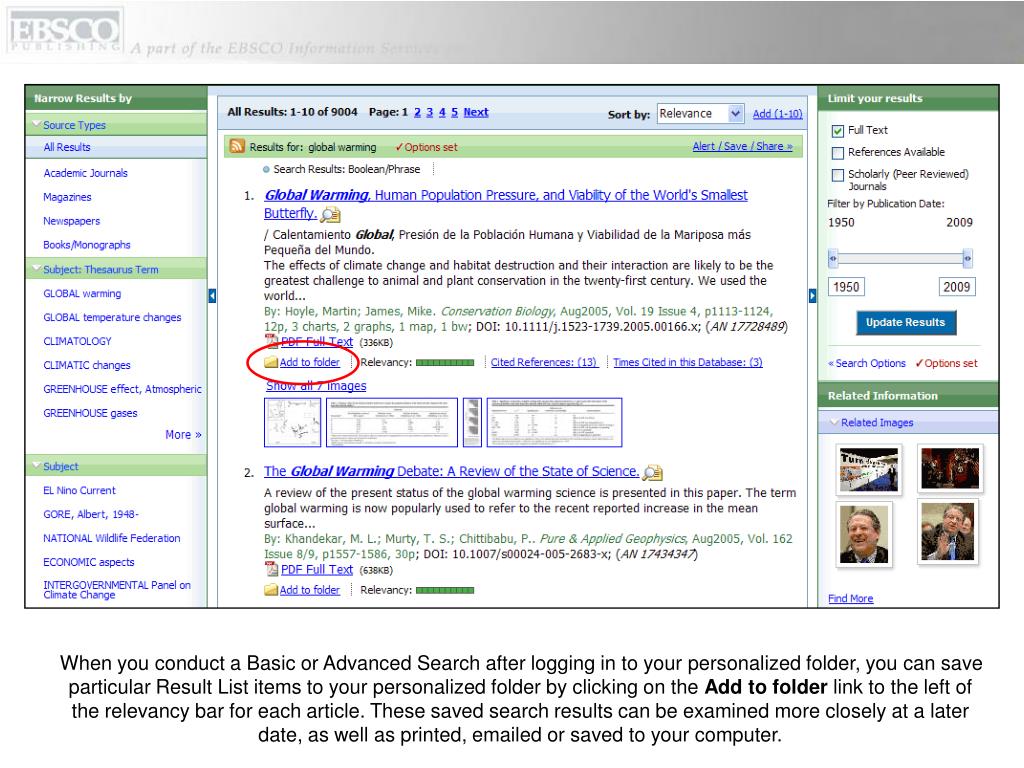Open Search Options link
This screenshot has width=1024, height=768.
(871, 363)
